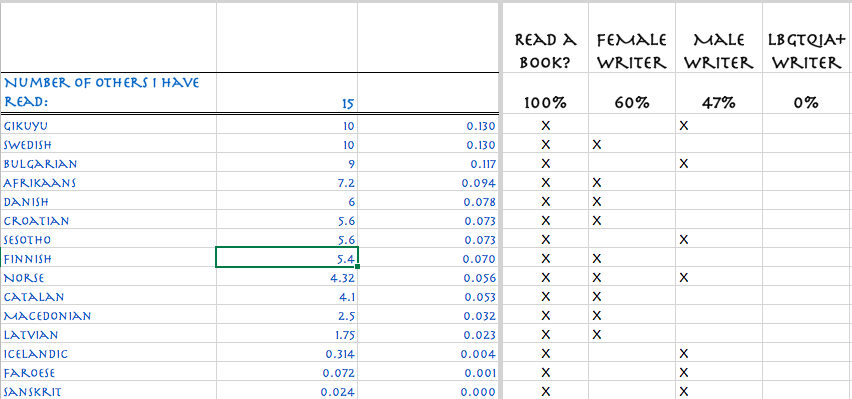This screenshot has height=399, width=852.
Task: Select the Read a Book header cell
Action: pos(546,52)
